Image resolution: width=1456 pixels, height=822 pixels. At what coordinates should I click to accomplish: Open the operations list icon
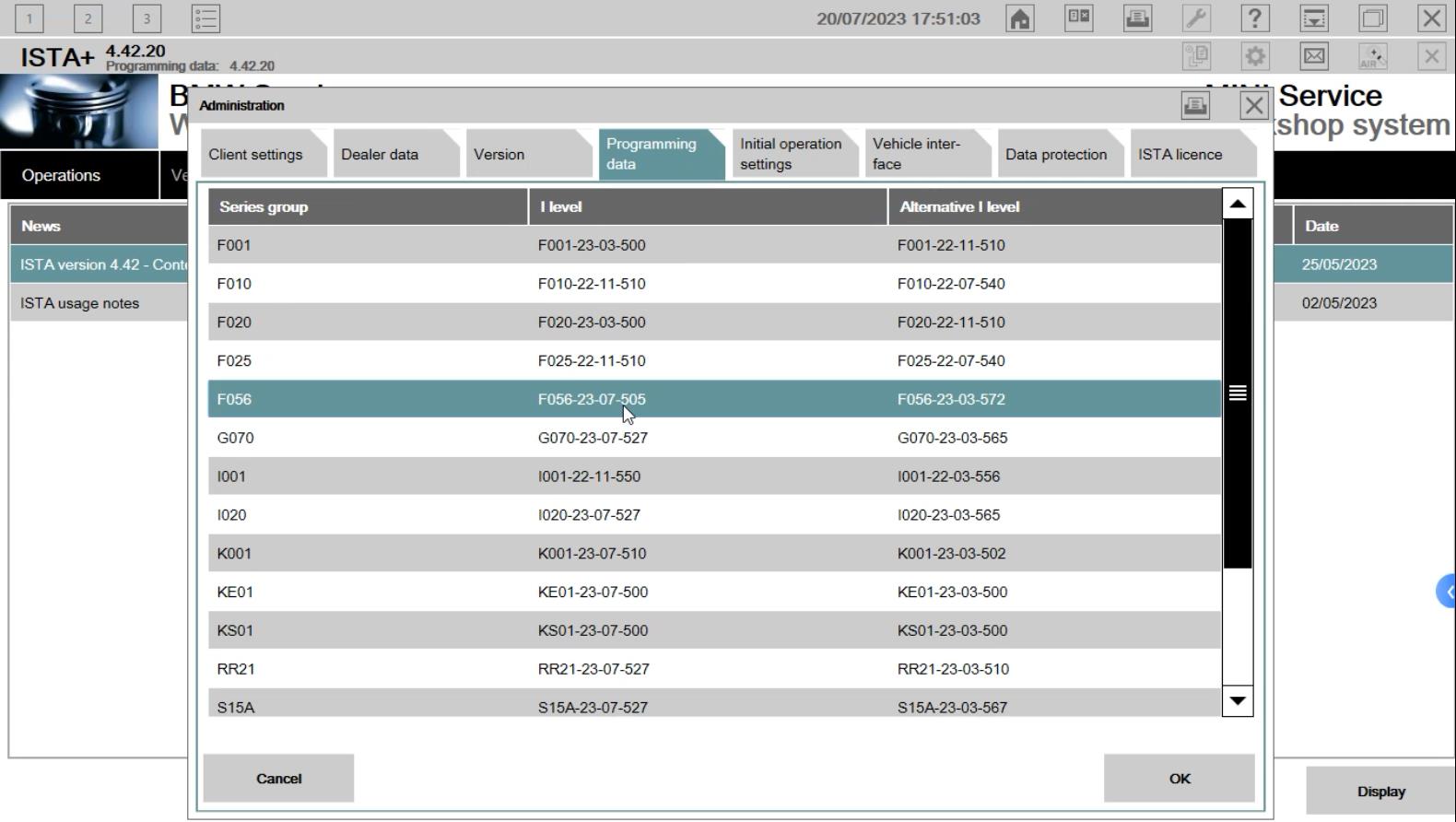point(205,18)
